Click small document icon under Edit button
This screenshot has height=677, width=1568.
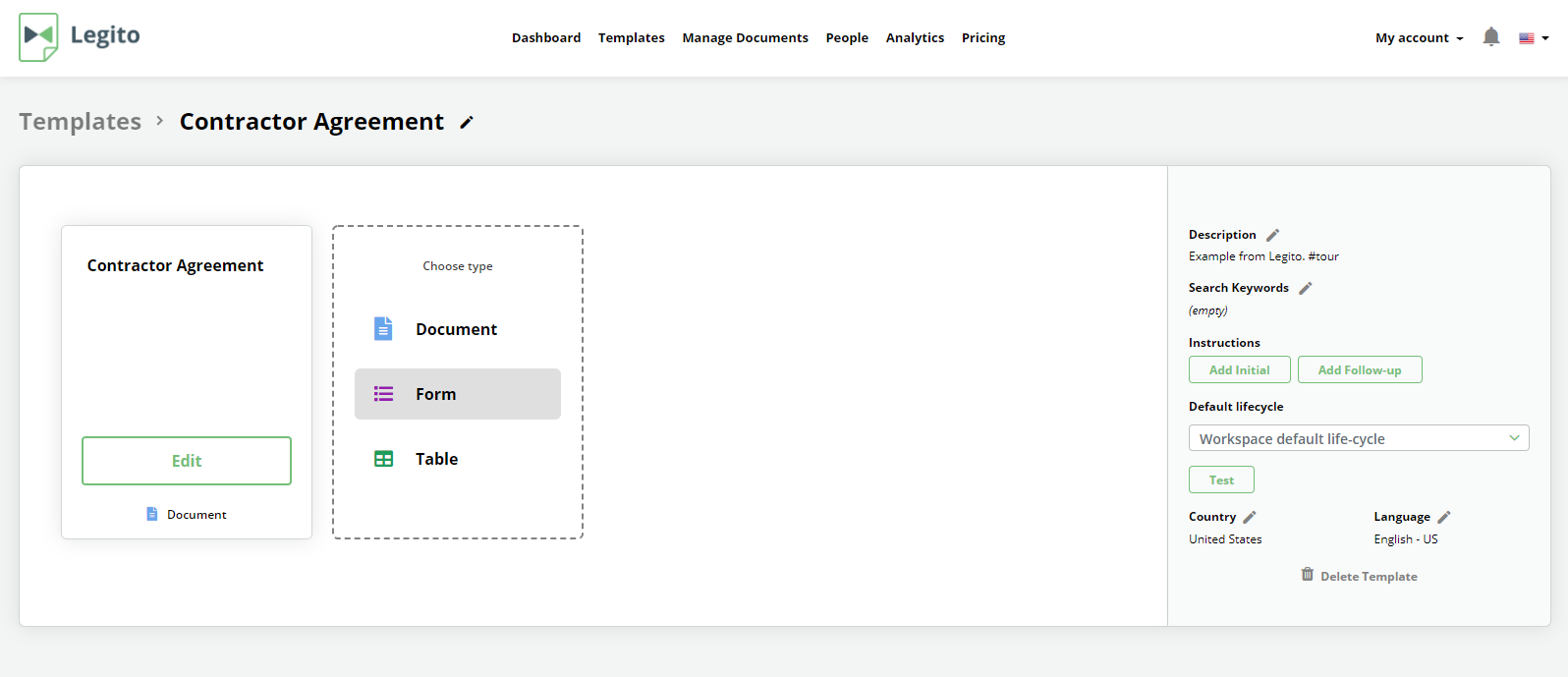152,514
